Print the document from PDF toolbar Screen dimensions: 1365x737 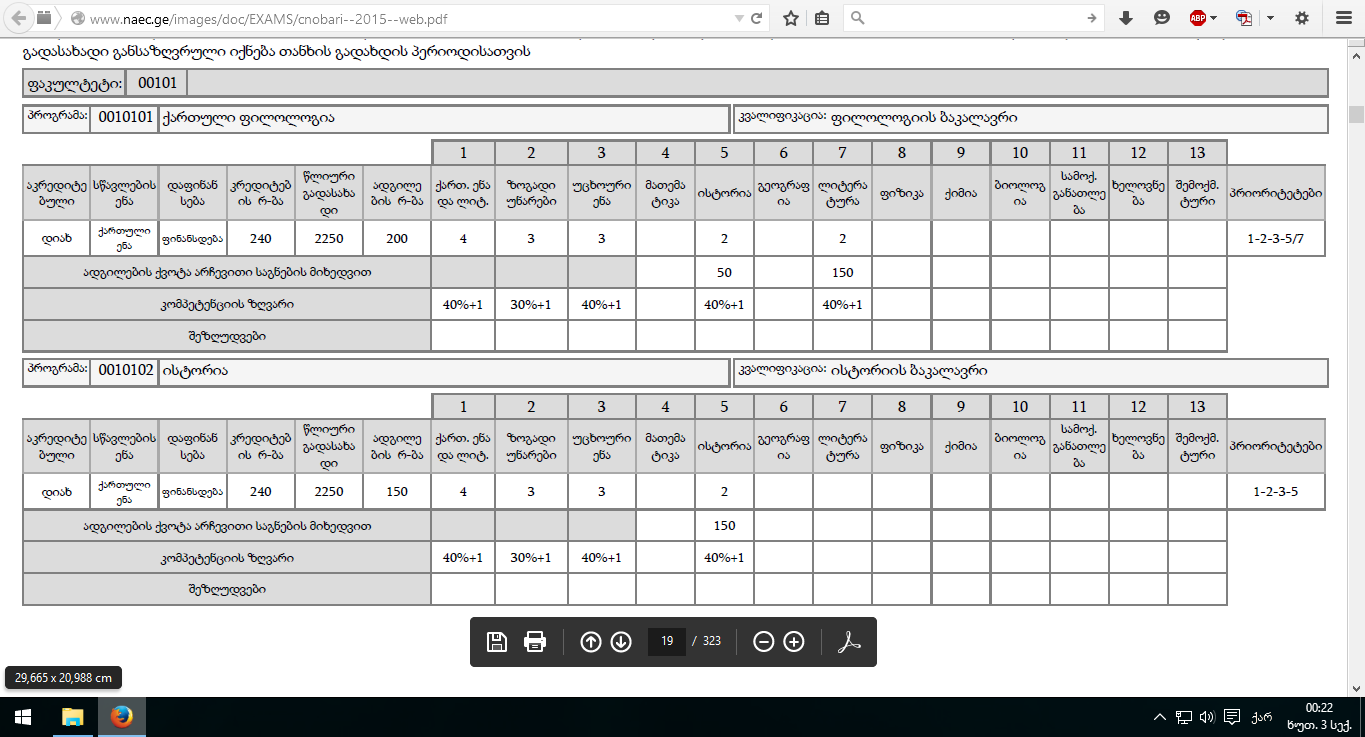tap(535, 642)
